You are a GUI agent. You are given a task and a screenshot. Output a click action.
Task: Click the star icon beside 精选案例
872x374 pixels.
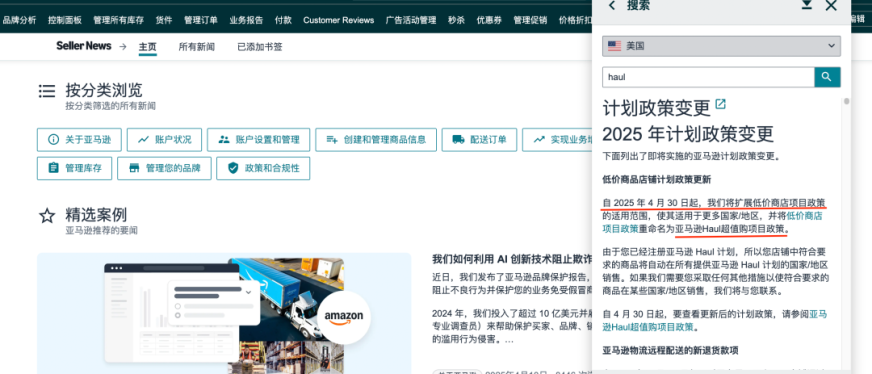47,216
